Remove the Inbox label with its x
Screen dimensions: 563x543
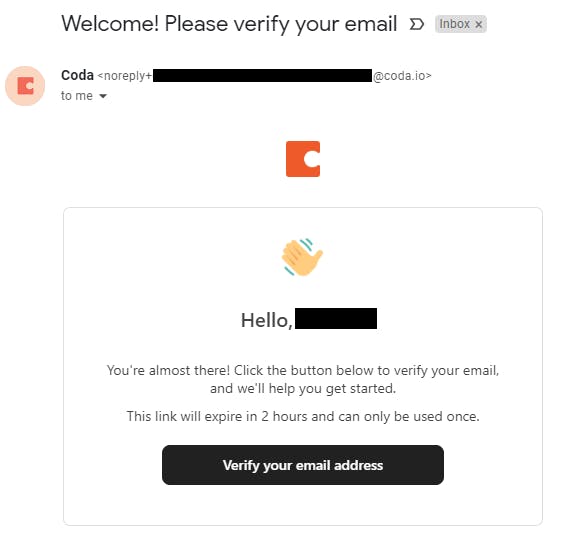478,24
